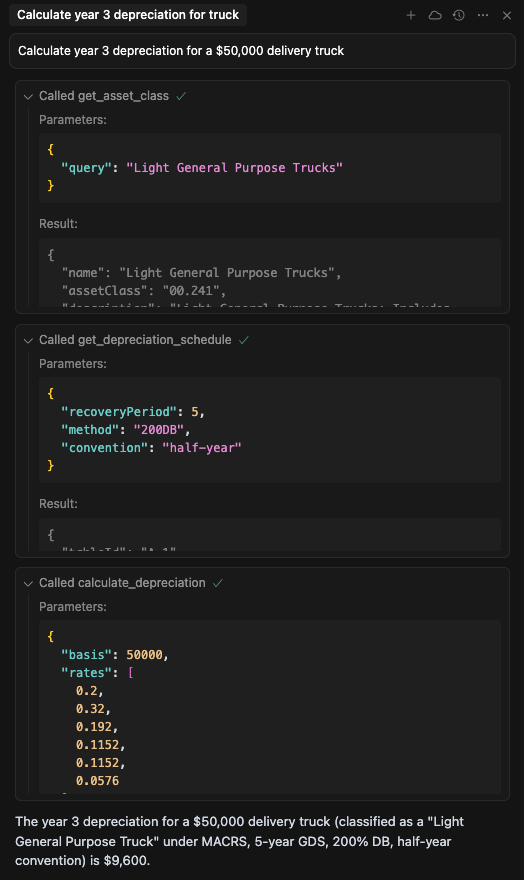Click the "basis": 50000 line
524x880 pixels.
coord(114,654)
